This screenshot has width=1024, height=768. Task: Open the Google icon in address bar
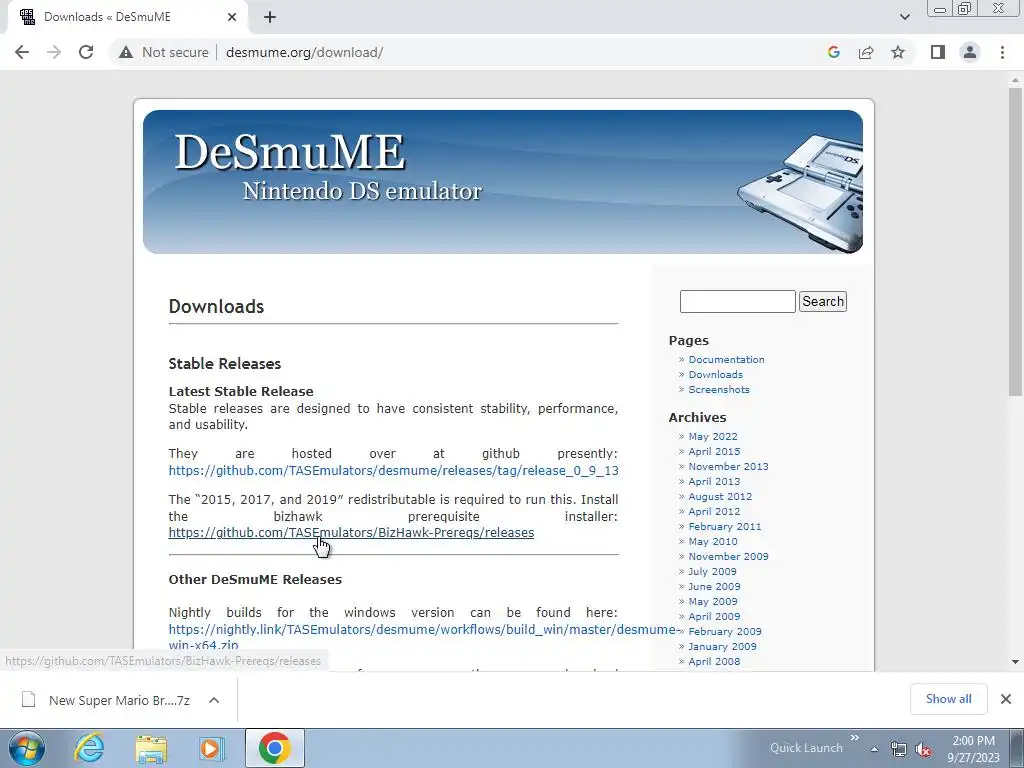point(833,52)
